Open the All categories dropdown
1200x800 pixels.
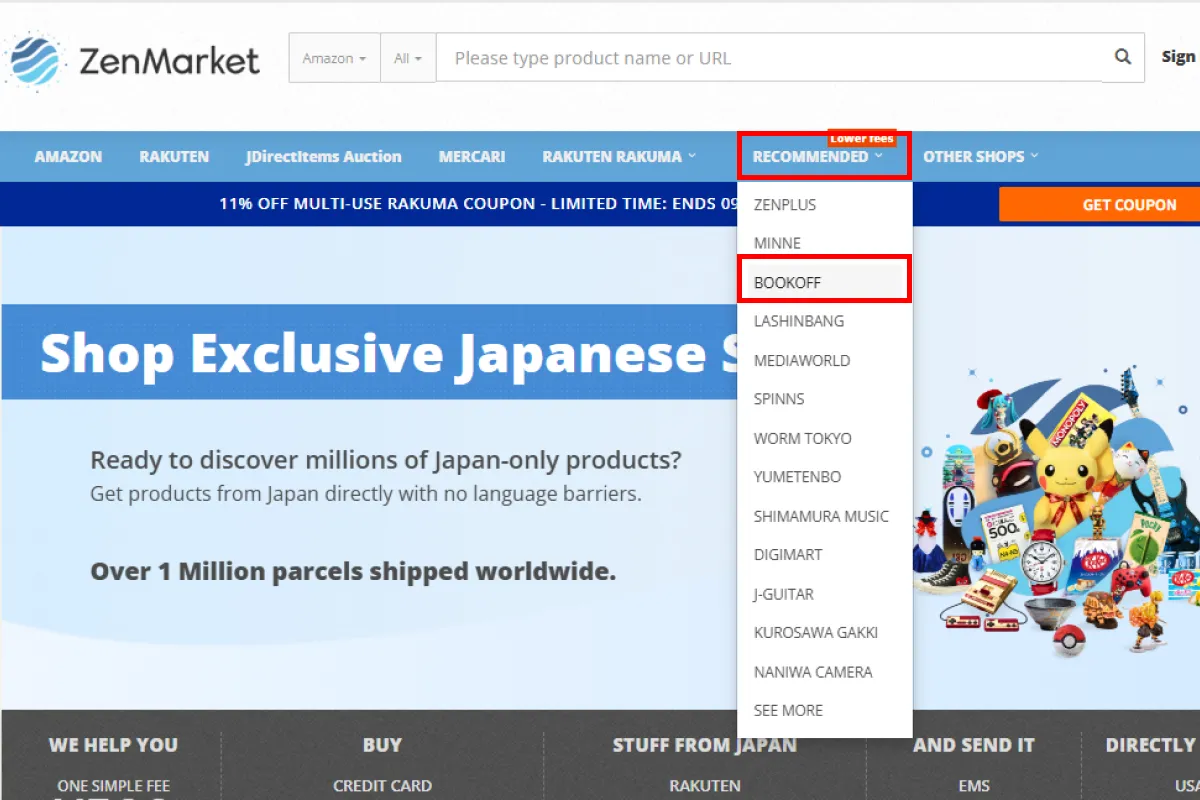click(408, 58)
